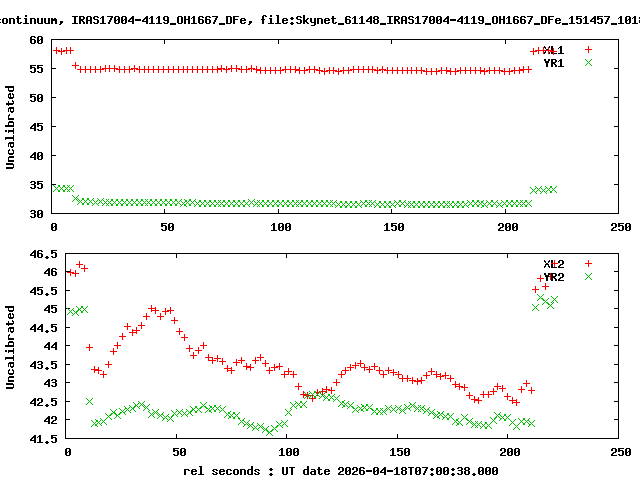640x480 pixels.
Task: Click the top plot's 'Uncalibrated' y-axis label
Action: click(x=11, y=127)
